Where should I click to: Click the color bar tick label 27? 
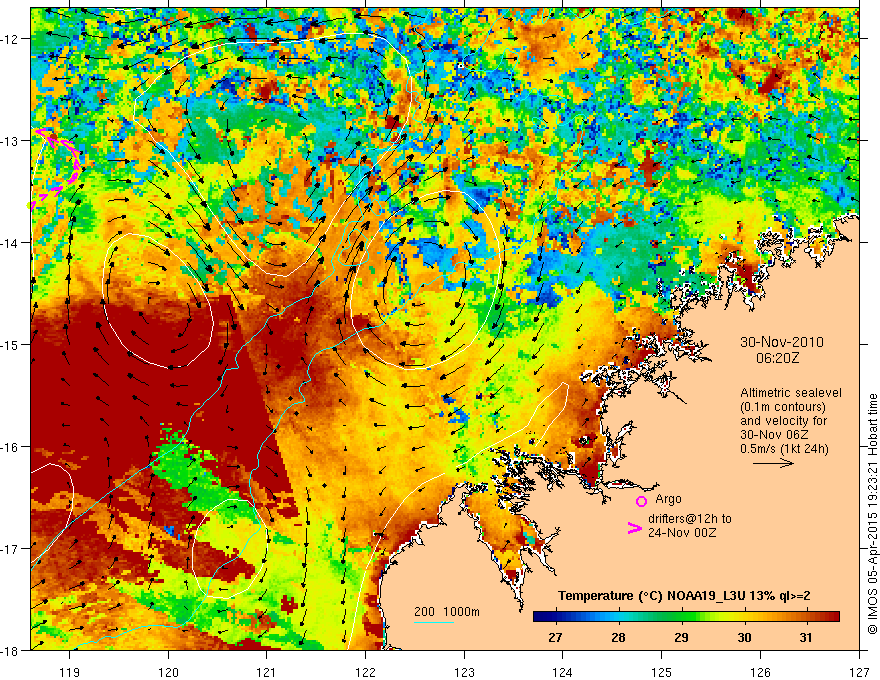point(555,638)
